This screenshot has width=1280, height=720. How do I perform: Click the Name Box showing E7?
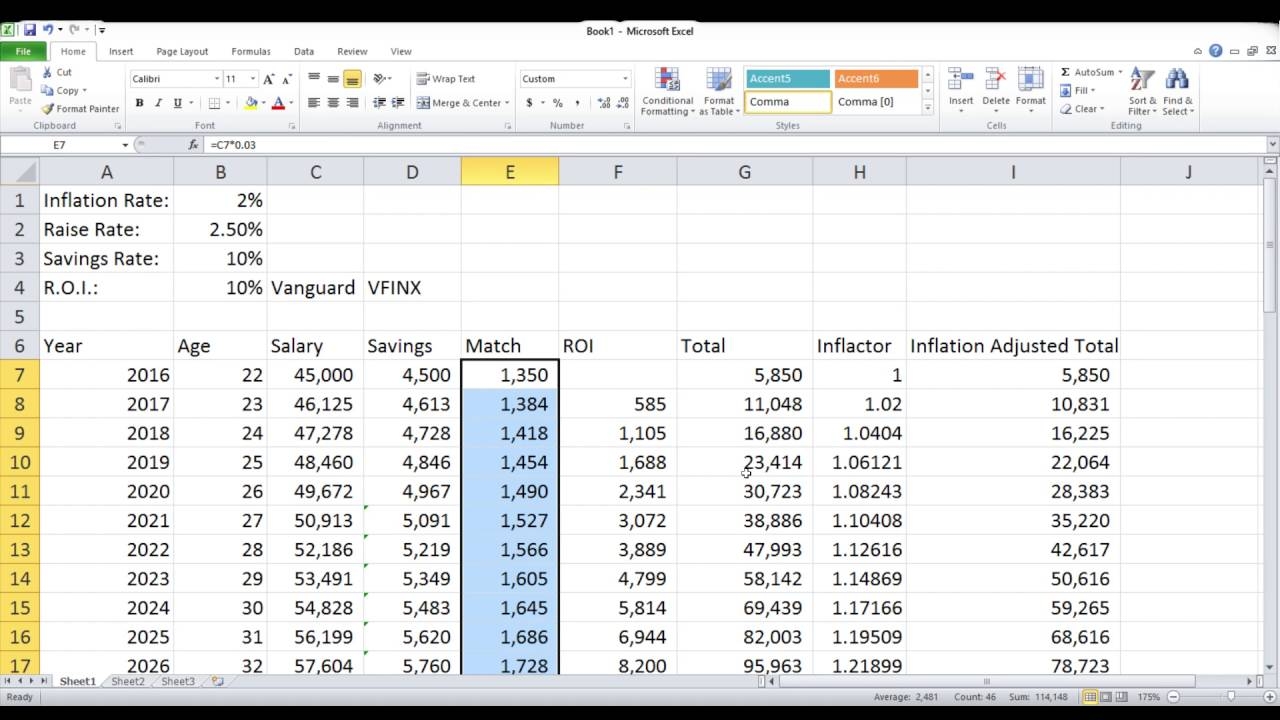[x=60, y=145]
